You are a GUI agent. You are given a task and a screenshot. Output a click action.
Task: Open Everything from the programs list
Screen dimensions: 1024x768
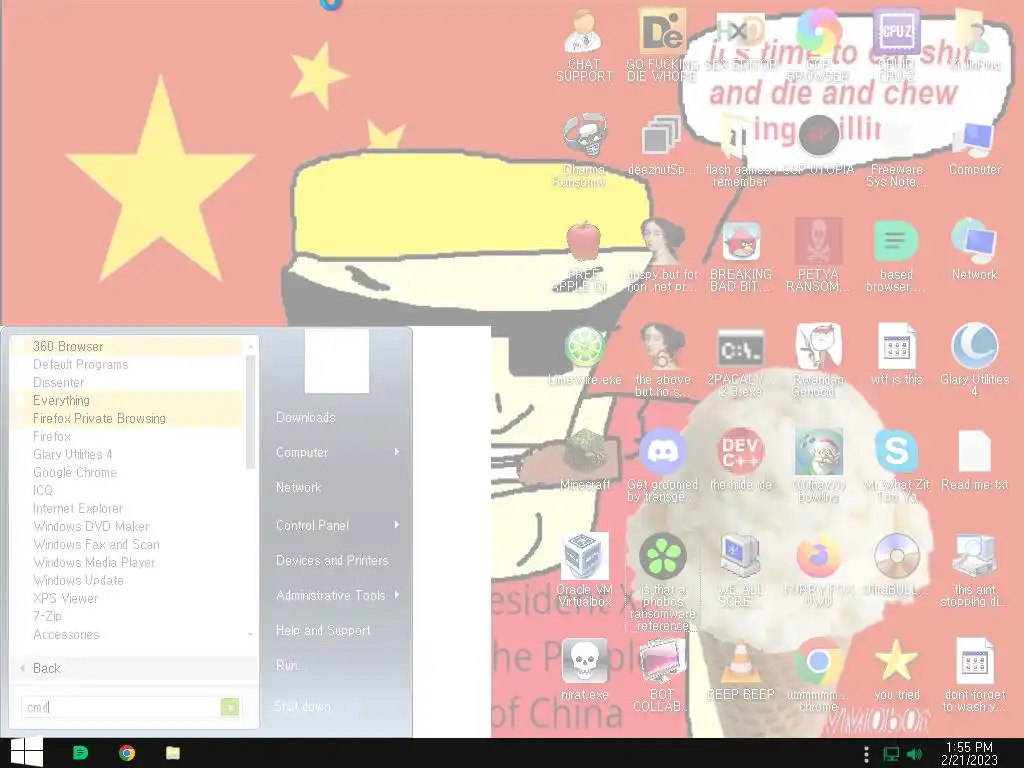click(x=127, y=400)
